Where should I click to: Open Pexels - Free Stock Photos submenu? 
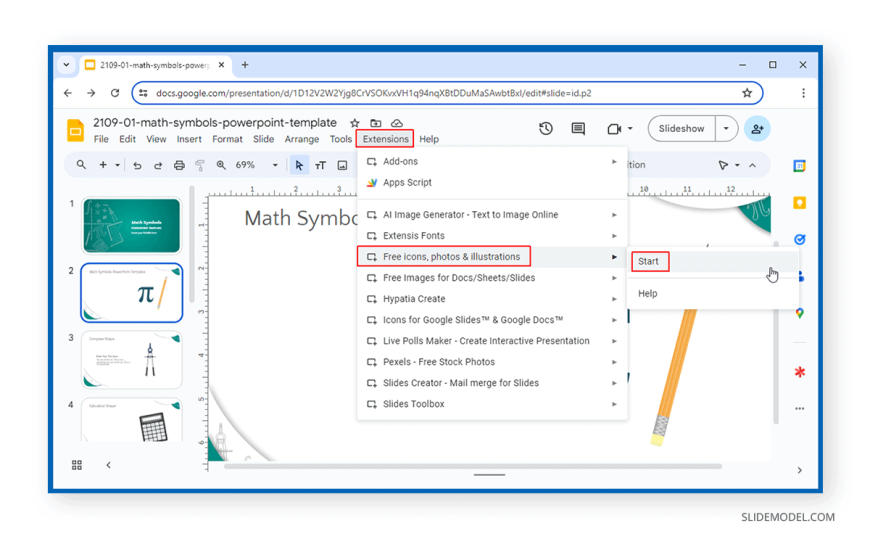point(492,362)
